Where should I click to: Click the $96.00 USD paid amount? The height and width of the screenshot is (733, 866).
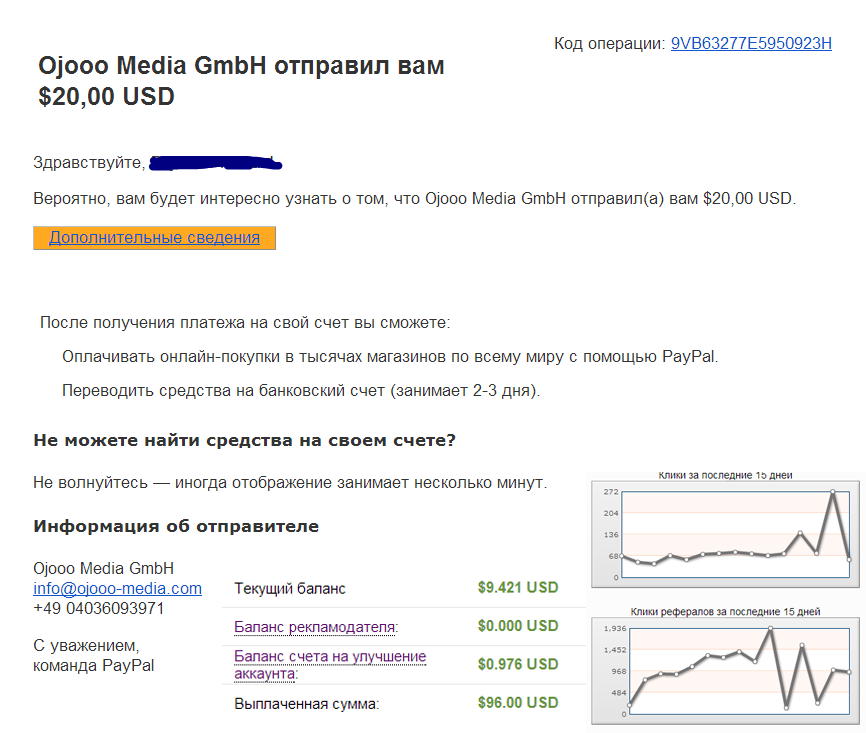tap(518, 703)
